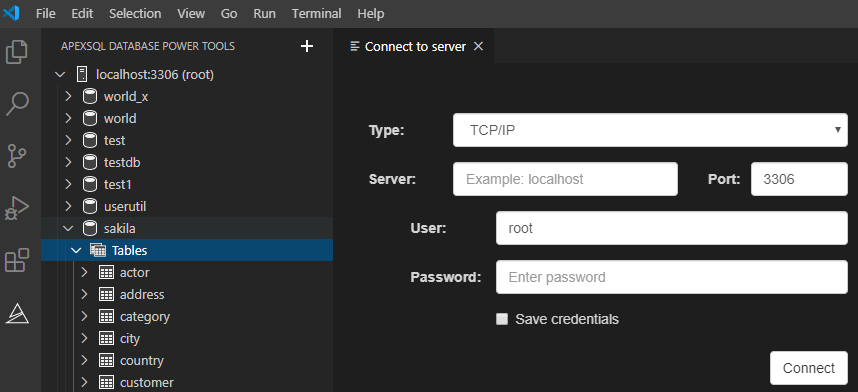Click the category table icon

tap(106, 316)
